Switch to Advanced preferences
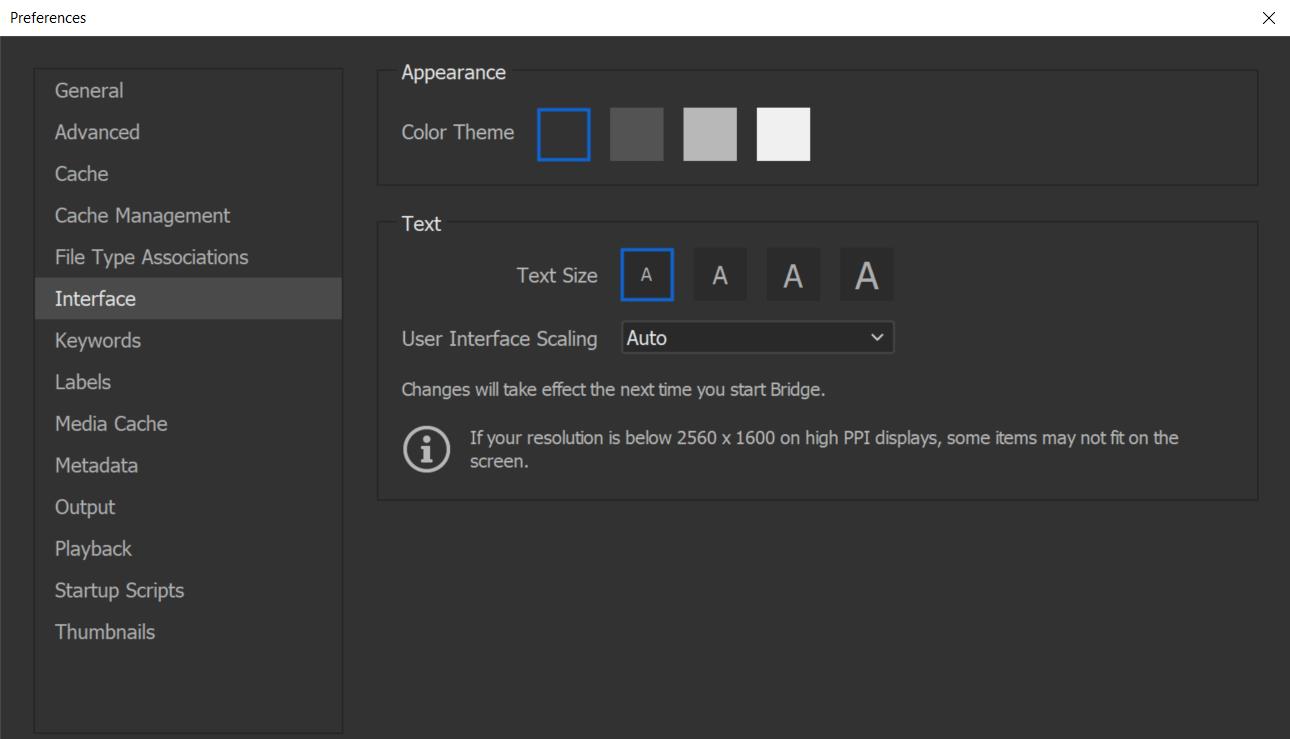1290x739 pixels. tap(97, 132)
